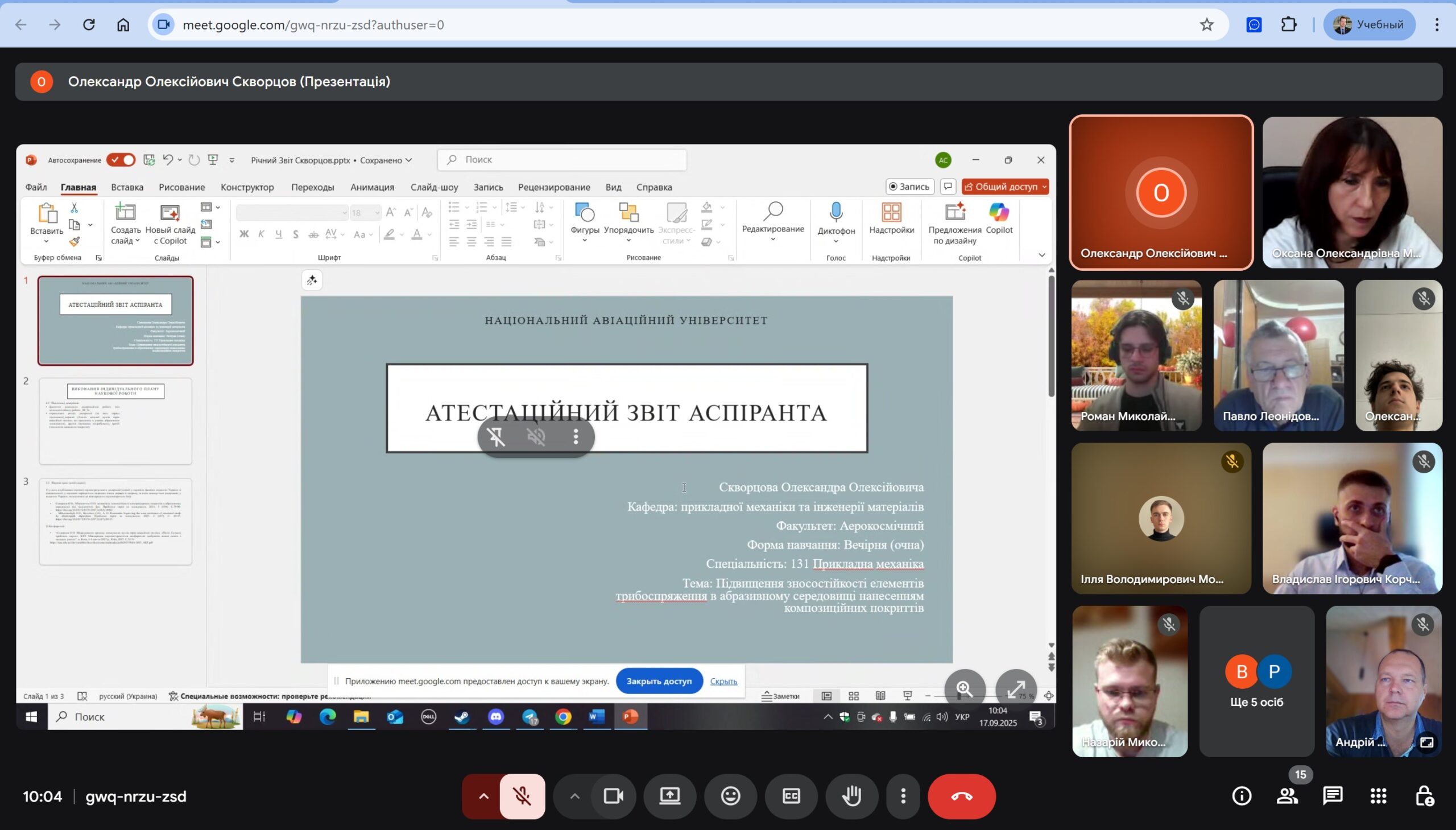Expand video settings arrow beside camera

pos(574,796)
